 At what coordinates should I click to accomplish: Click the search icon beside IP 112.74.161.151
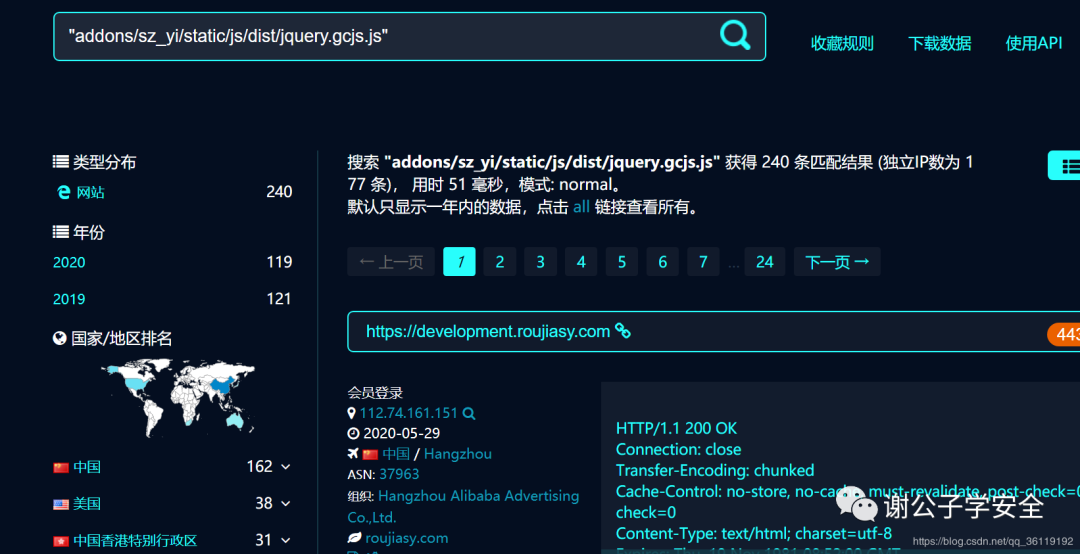click(x=468, y=413)
